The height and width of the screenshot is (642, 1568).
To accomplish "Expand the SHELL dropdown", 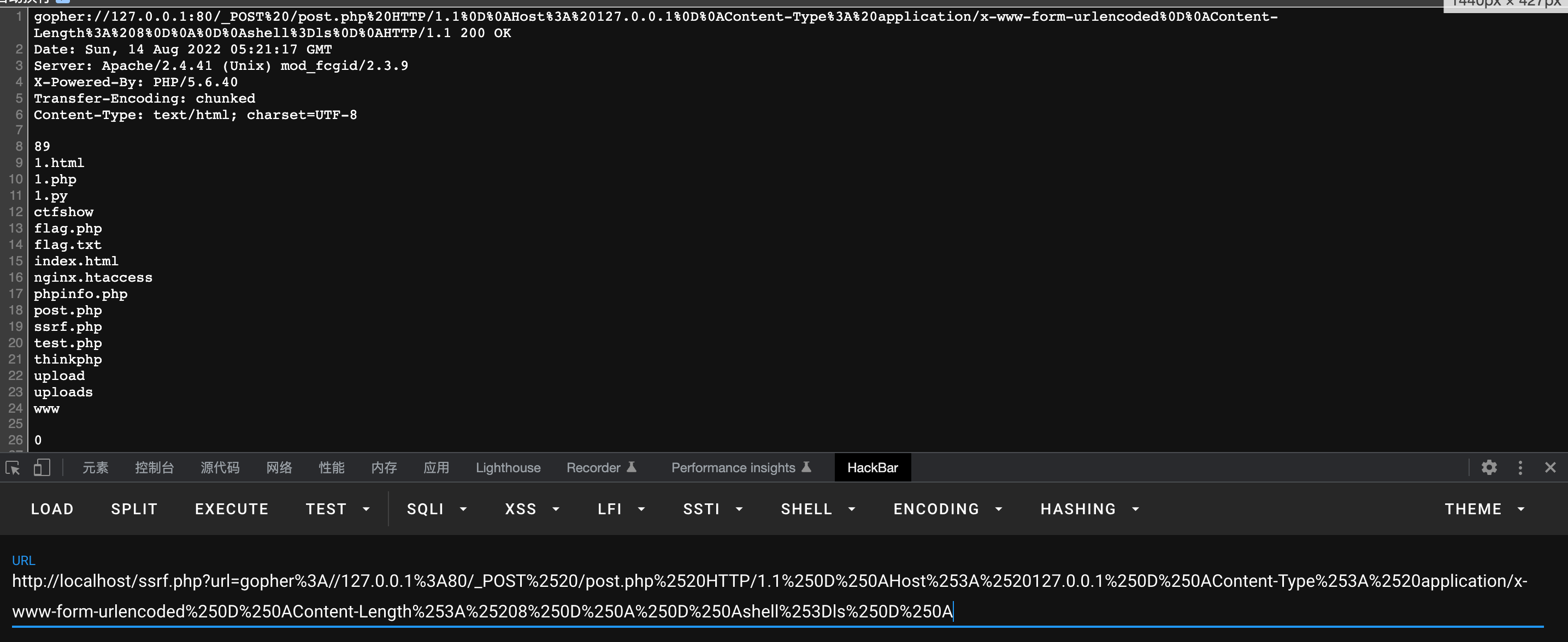I will 818,509.
